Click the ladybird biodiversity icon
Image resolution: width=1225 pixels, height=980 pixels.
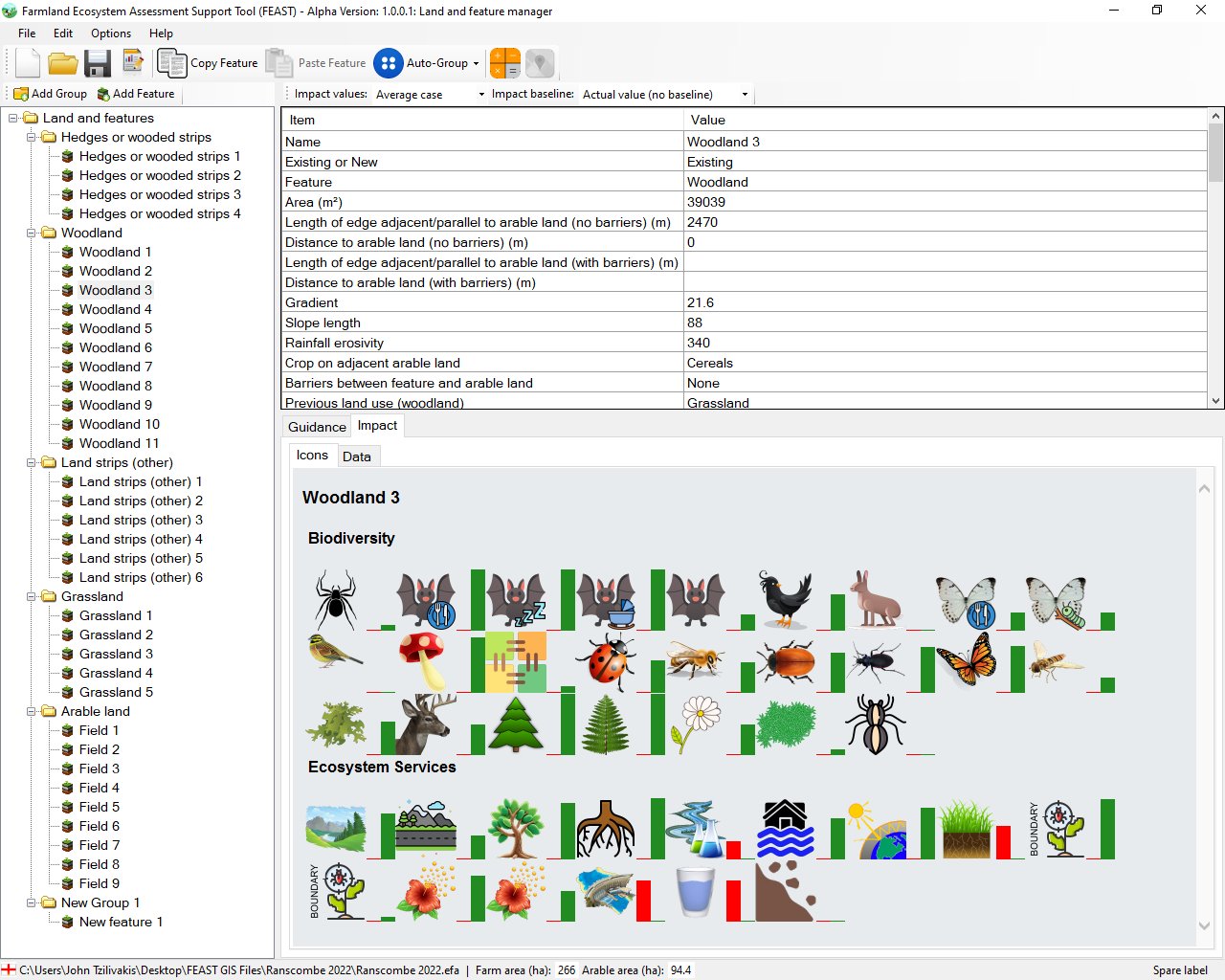pyautogui.click(x=606, y=662)
